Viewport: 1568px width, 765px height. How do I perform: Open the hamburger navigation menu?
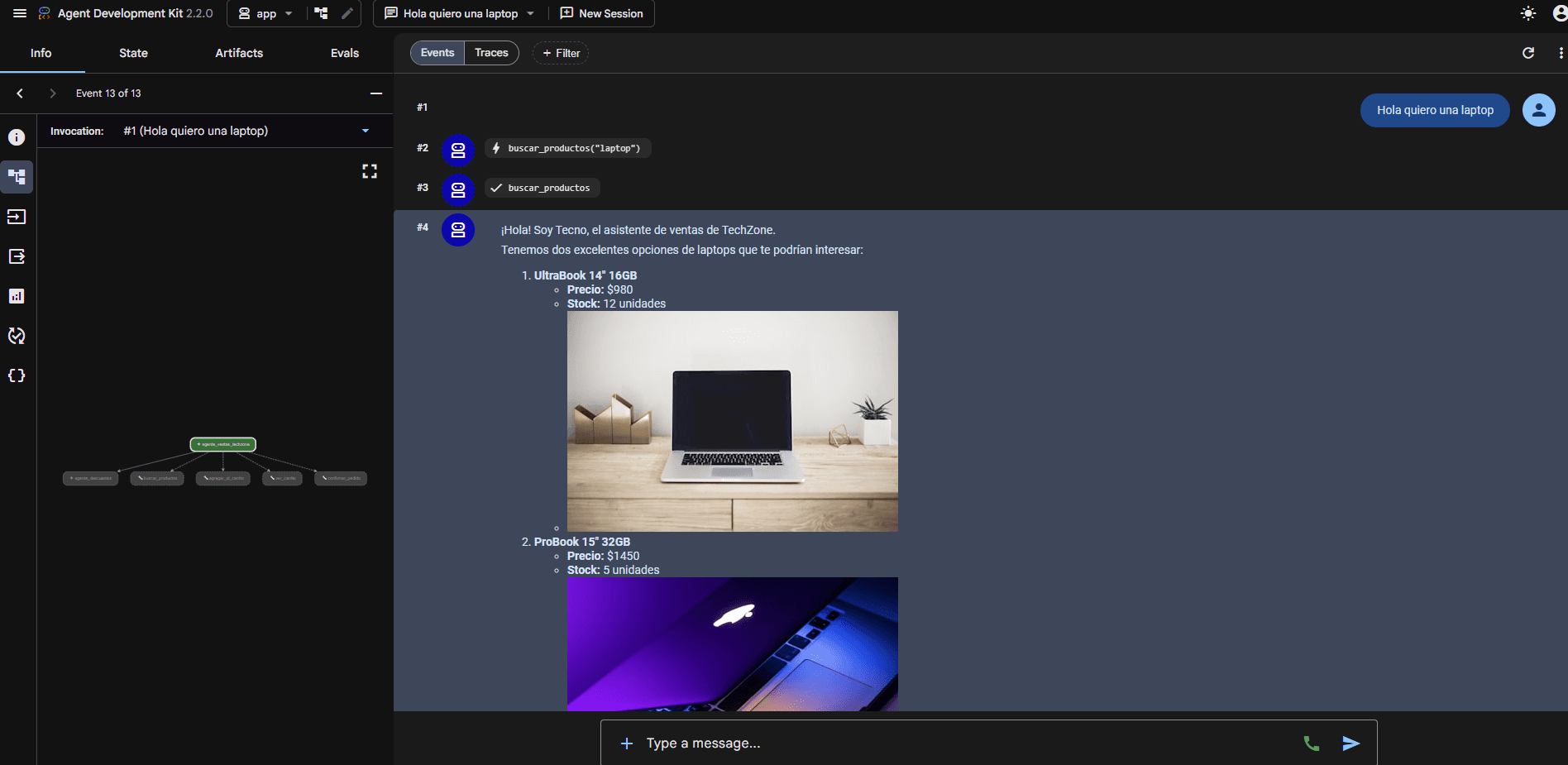pyautogui.click(x=20, y=13)
